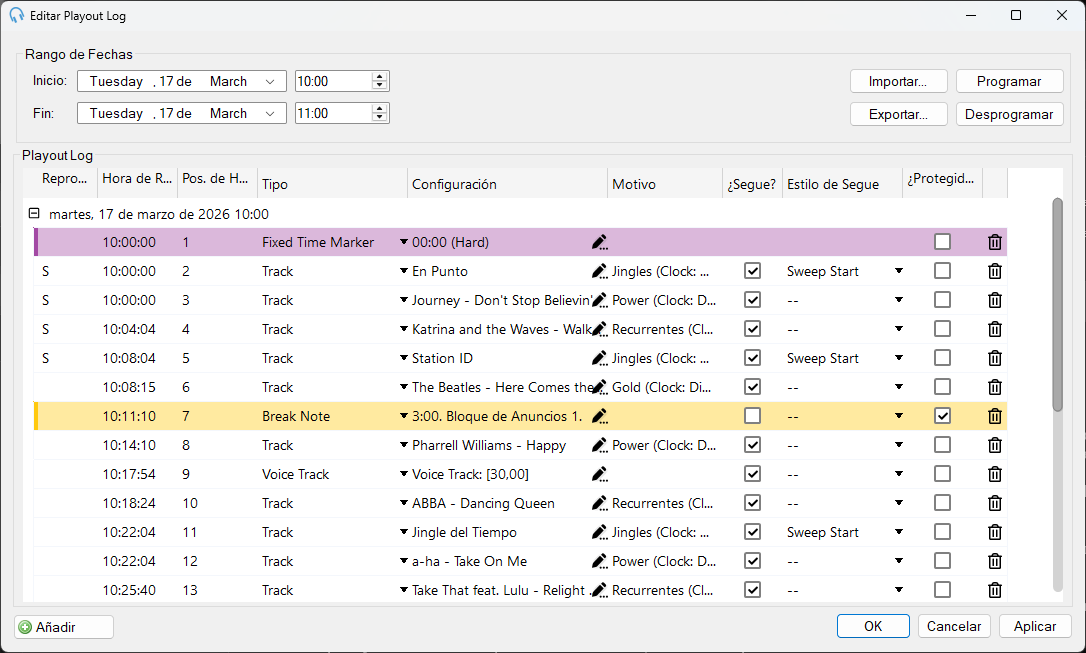Click the Configuración column header
Screen dimensions: 1086x653
click(x=507, y=184)
